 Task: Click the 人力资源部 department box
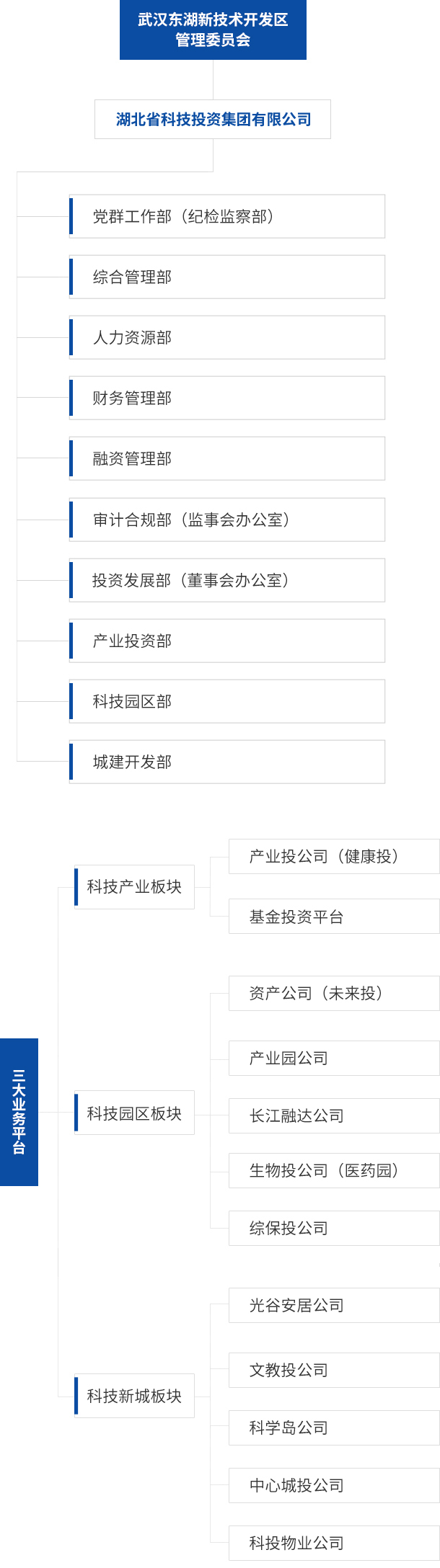226,337
